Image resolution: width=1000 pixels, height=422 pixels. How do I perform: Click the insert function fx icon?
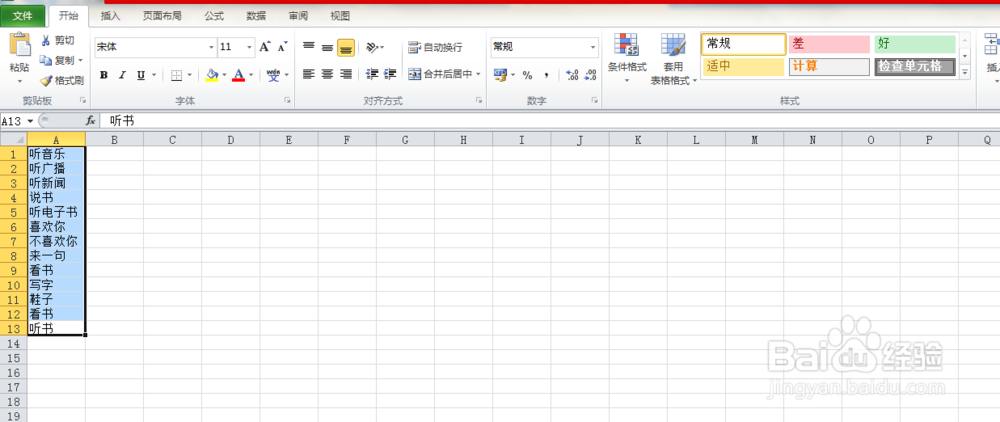(91, 120)
